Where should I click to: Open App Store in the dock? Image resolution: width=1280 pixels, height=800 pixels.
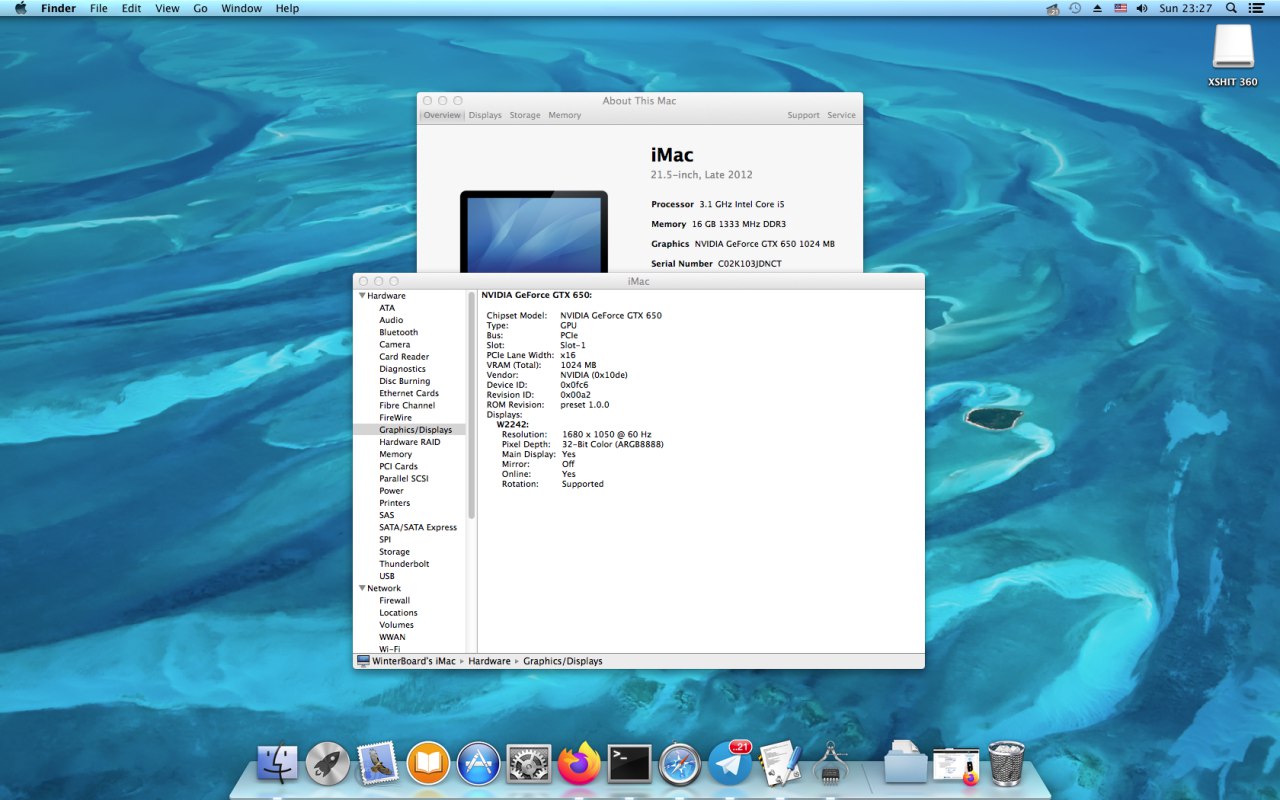[478, 764]
